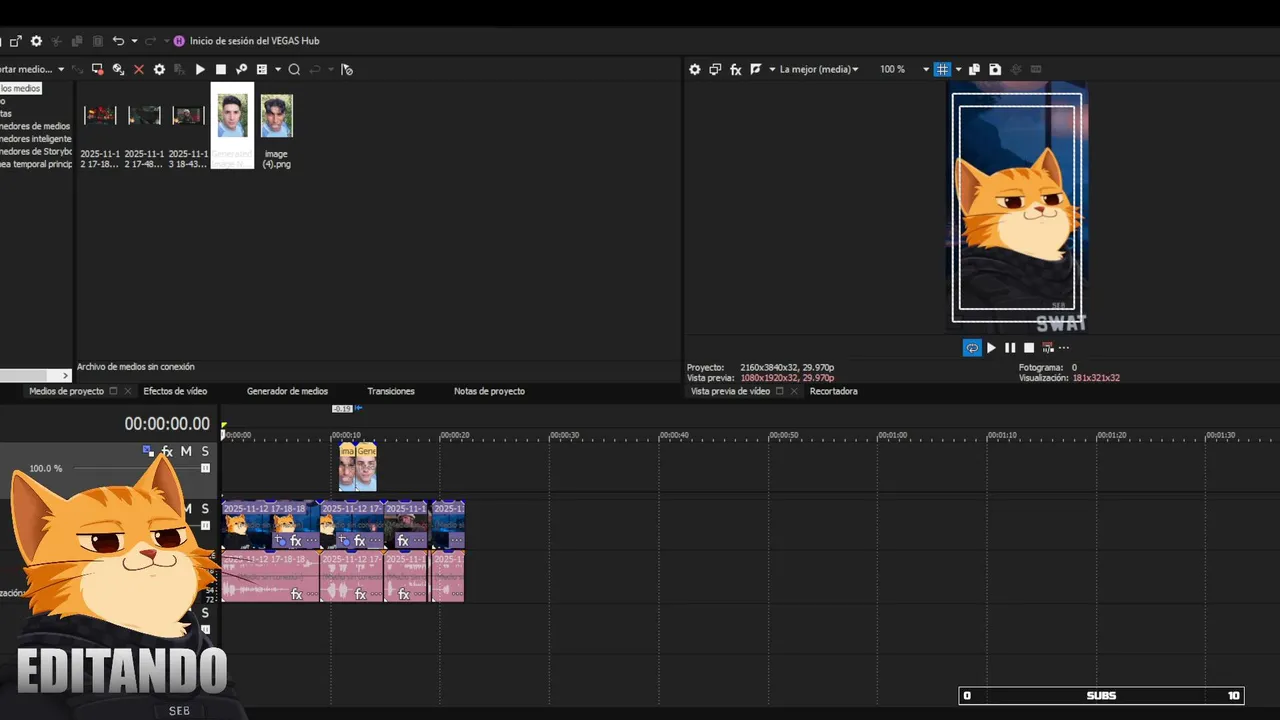The height and width of the screenshot is (720, 1280).
Task: Open fx on first 2025-11-12 17-18-18 video clip
Action: 295,541
